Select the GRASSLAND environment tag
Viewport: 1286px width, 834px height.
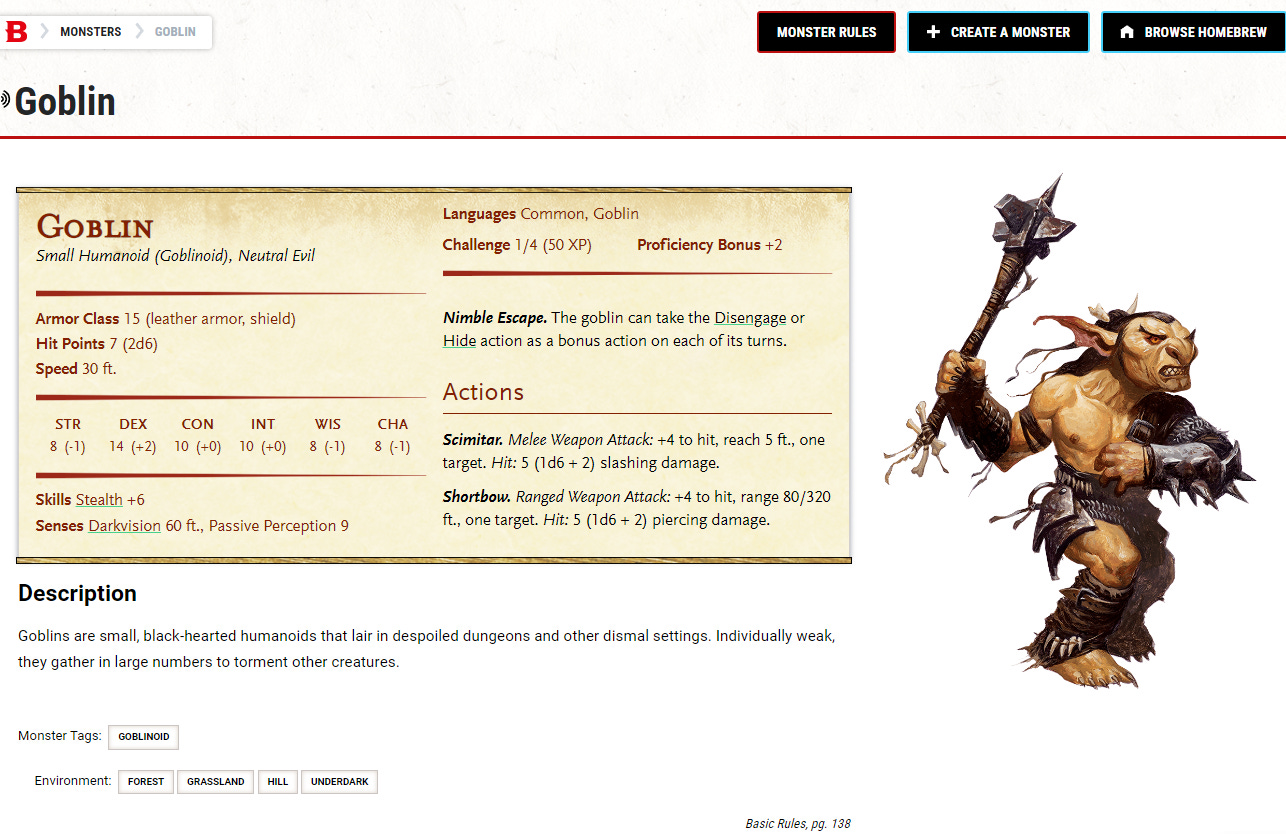(215, 782)
